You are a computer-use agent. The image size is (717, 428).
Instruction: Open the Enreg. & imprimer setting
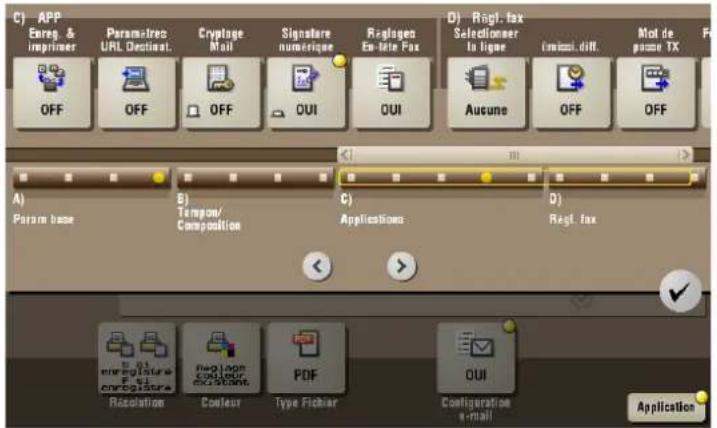52,92
